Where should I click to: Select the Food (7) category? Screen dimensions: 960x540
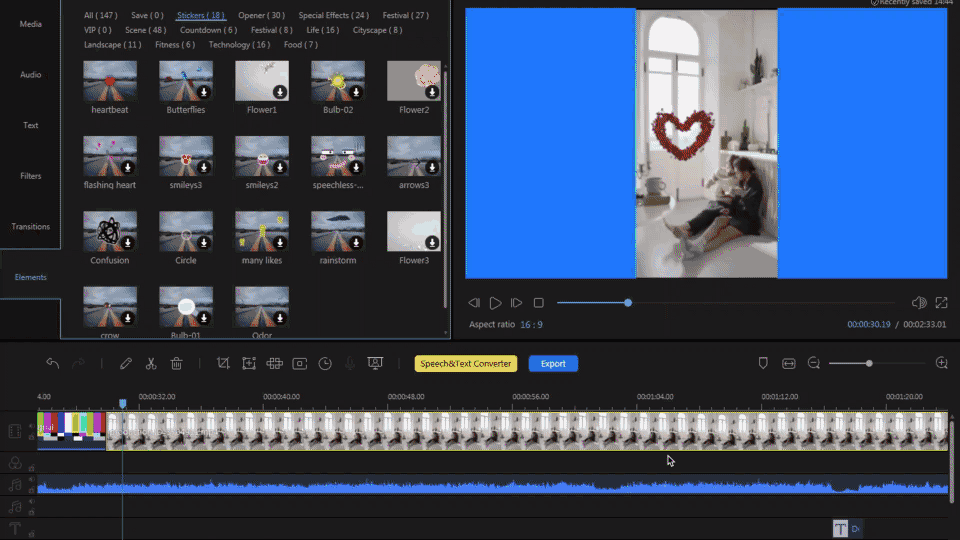click(x=301, y=45)
